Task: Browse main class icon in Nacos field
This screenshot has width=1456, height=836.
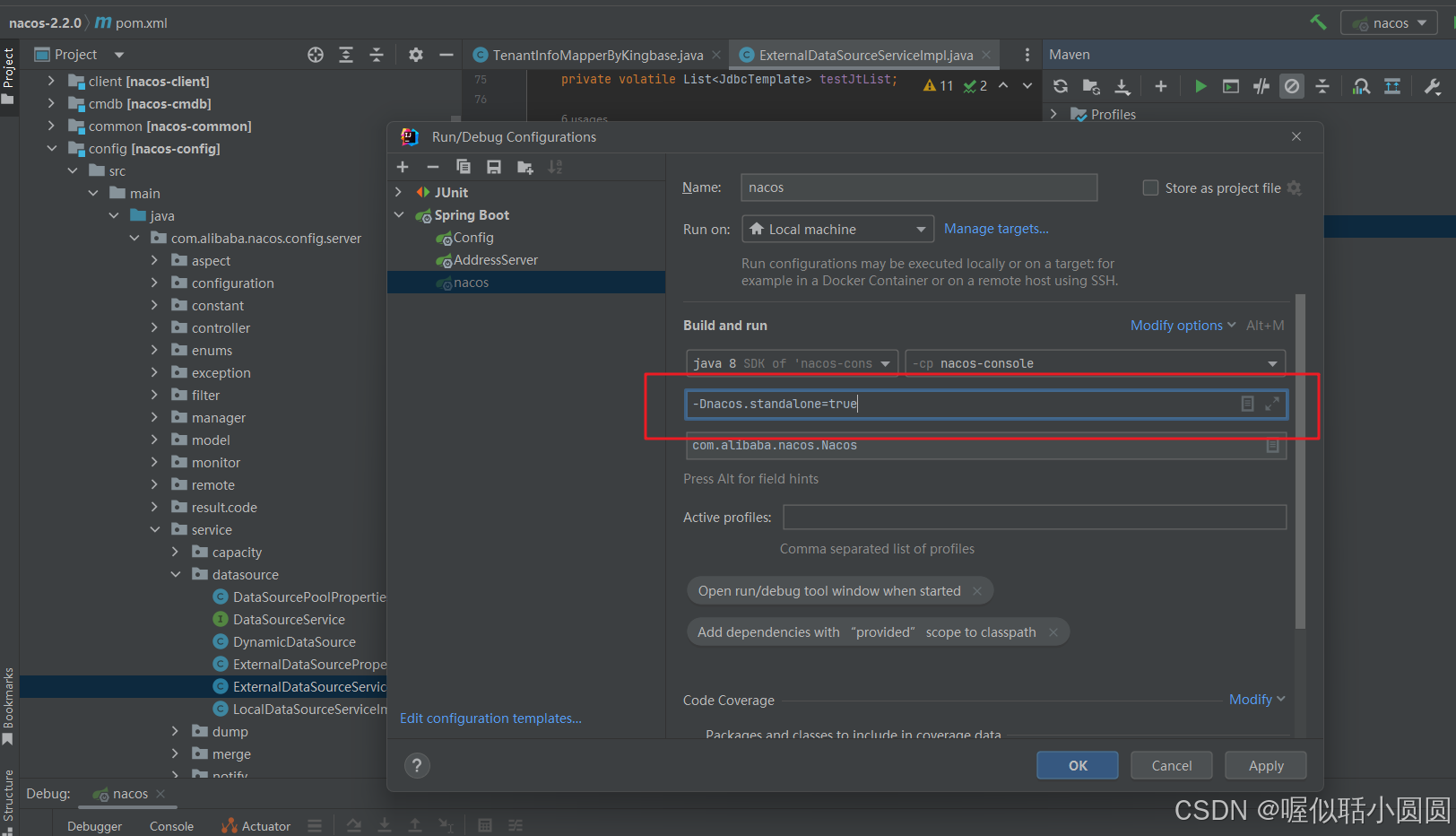Action: (x=1272, y=445)
